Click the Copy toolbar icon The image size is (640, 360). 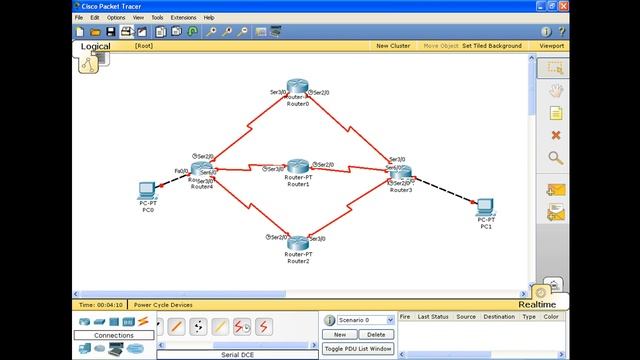[161, 32]
